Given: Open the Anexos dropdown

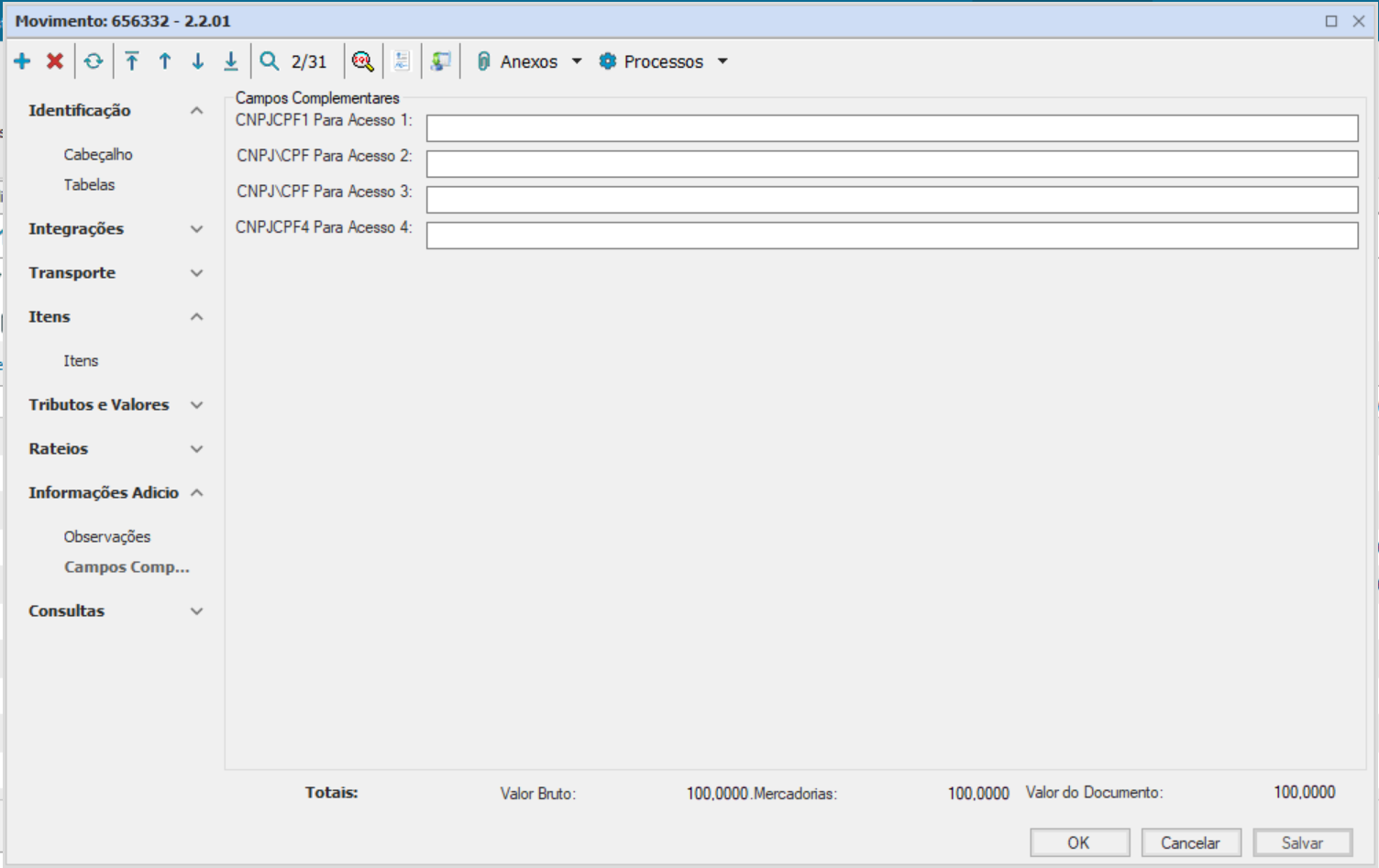Looking at the screenshot, I should pos(529,61).
